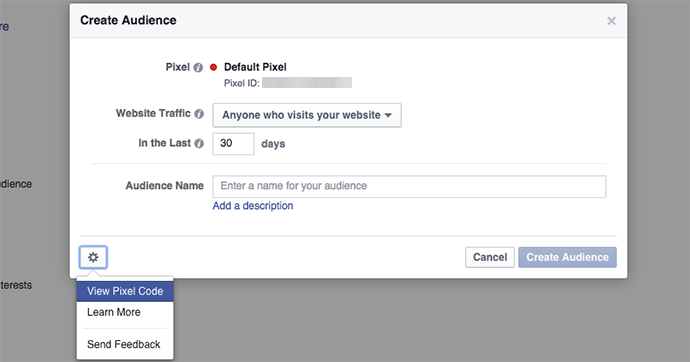Select View Pixel Code menu item
Viewport: 690px width, 362px height.
click(x=125, y=291)
